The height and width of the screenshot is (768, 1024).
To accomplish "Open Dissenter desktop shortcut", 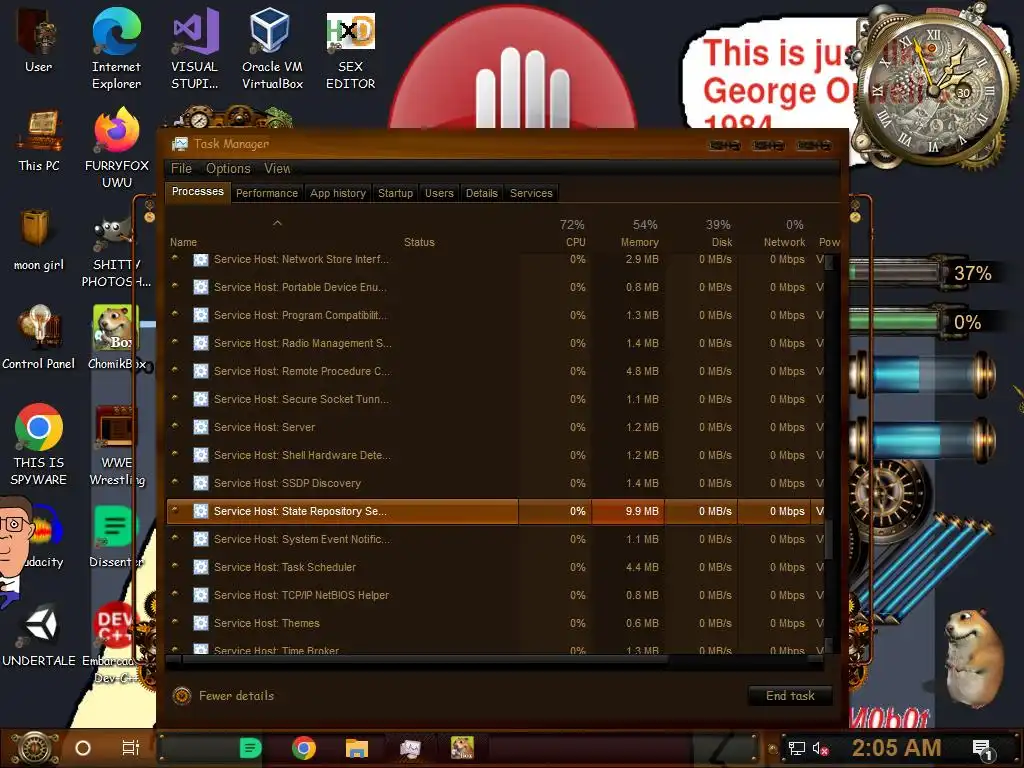I will (116, 537).
